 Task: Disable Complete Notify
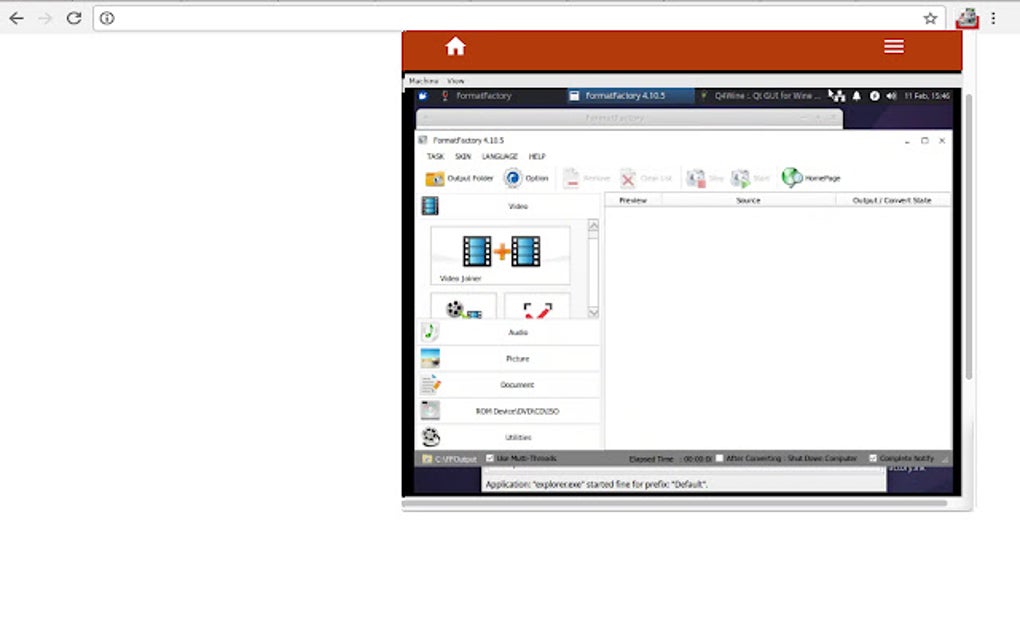point(875,458)
